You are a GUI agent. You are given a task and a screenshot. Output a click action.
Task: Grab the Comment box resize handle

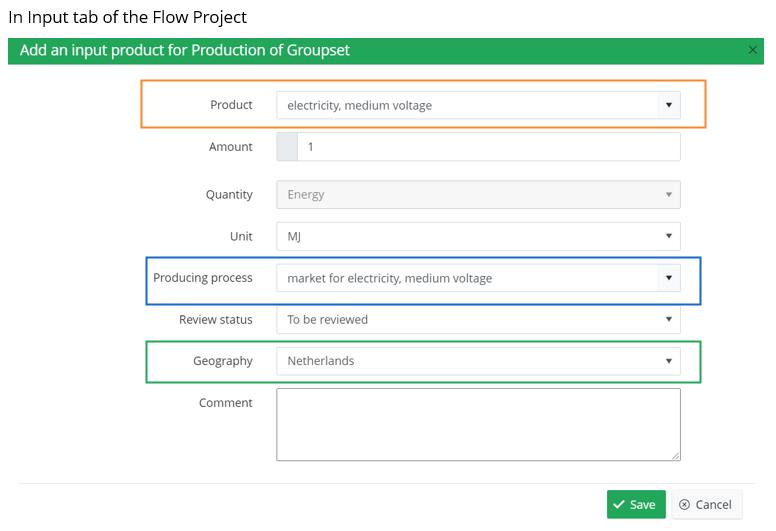676,456
